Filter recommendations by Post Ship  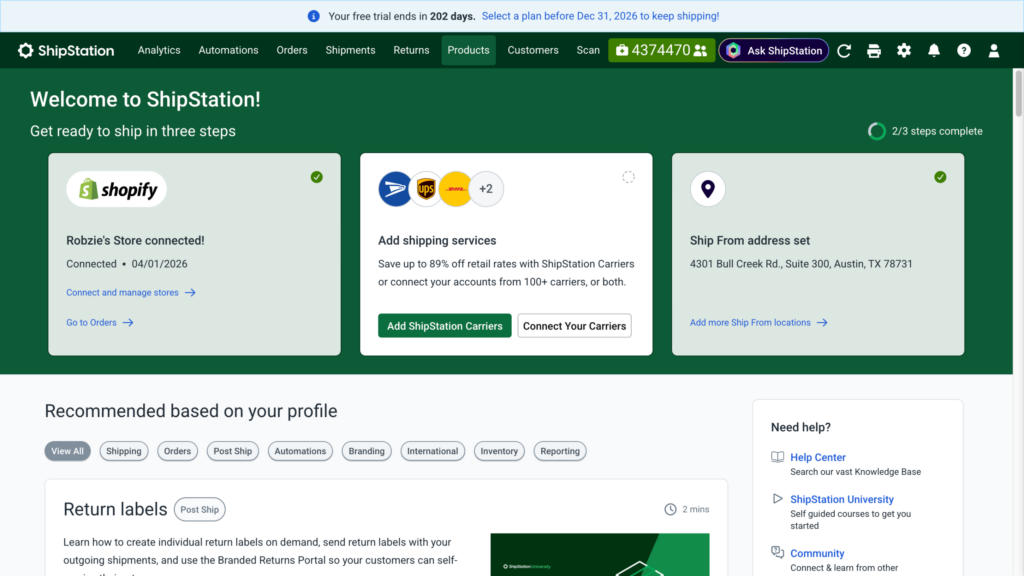232,451
